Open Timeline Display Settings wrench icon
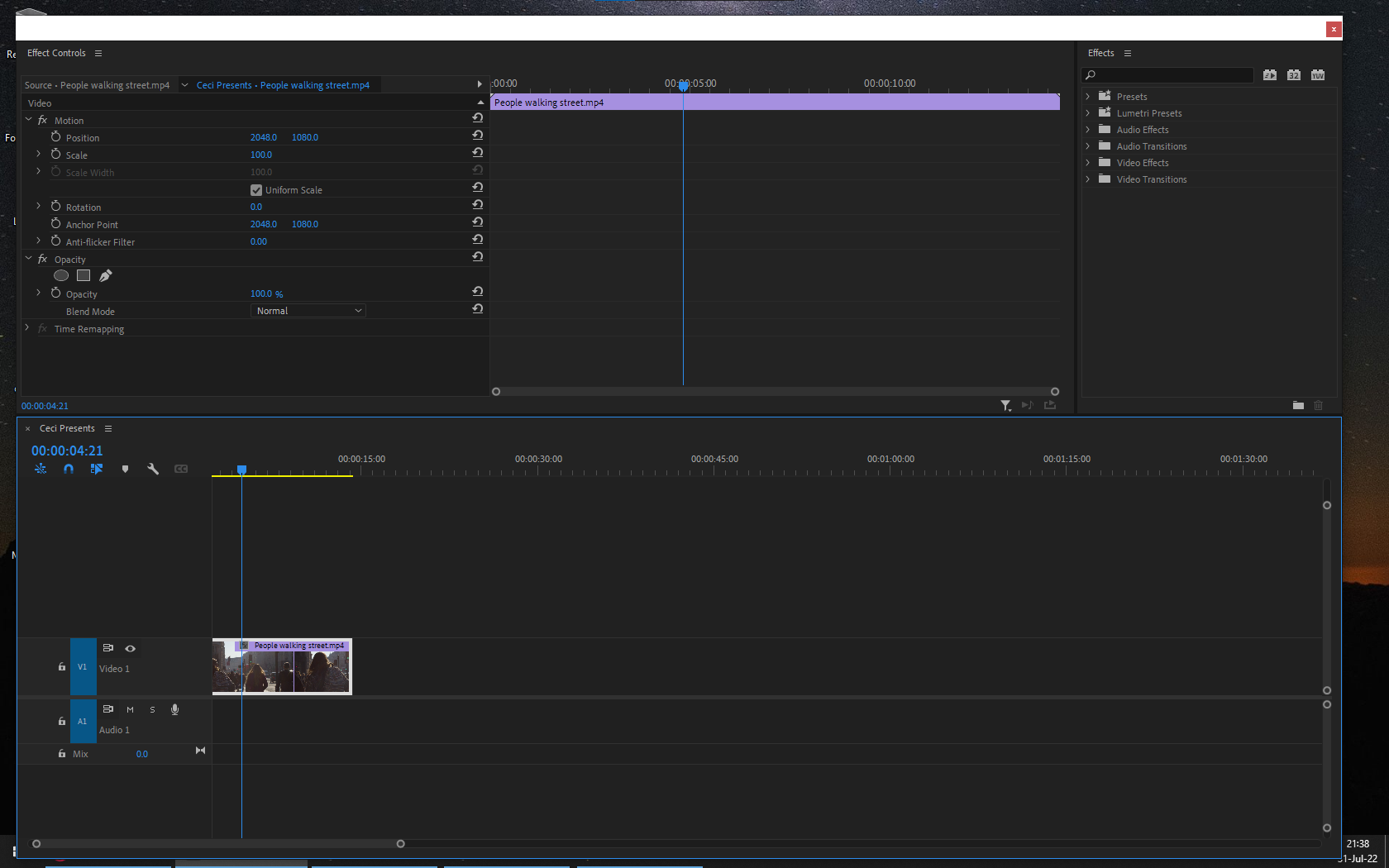 click(153, 468)
